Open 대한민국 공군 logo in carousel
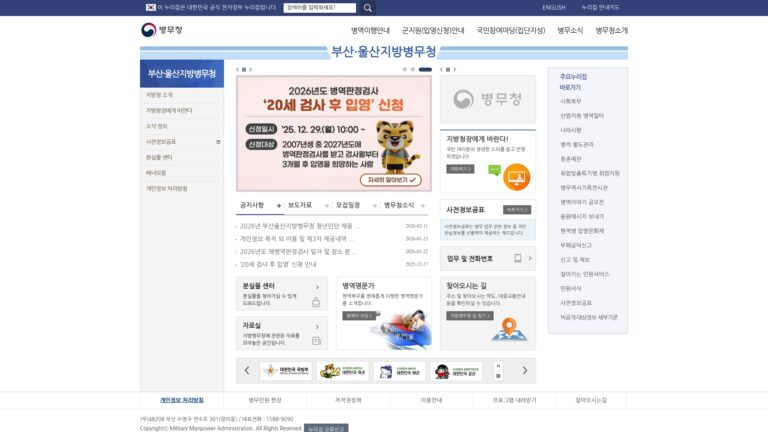Viewport: 768px width, 432px height. point(456,371)
